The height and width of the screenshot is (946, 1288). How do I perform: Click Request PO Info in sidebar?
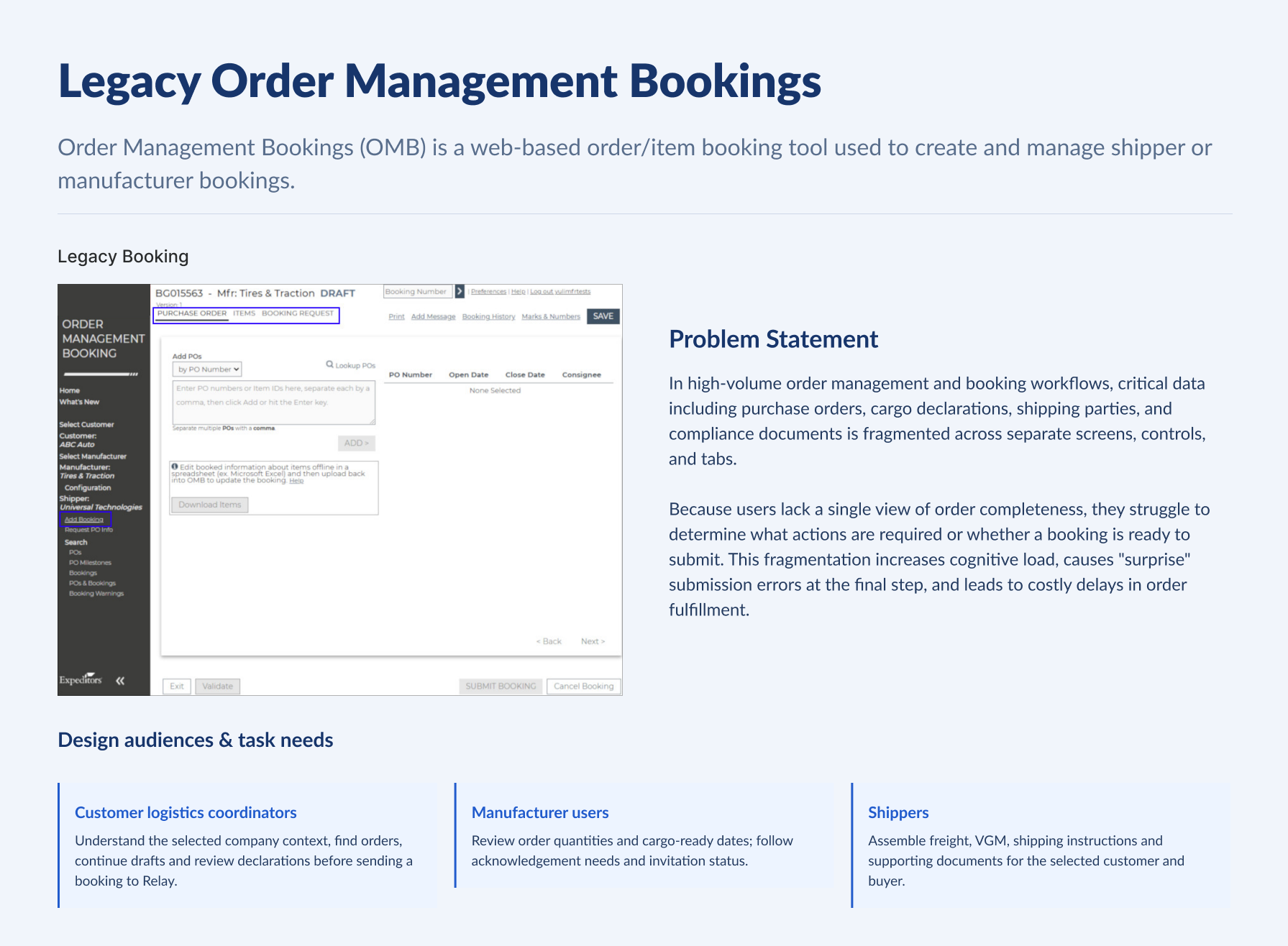pos(88,530)
